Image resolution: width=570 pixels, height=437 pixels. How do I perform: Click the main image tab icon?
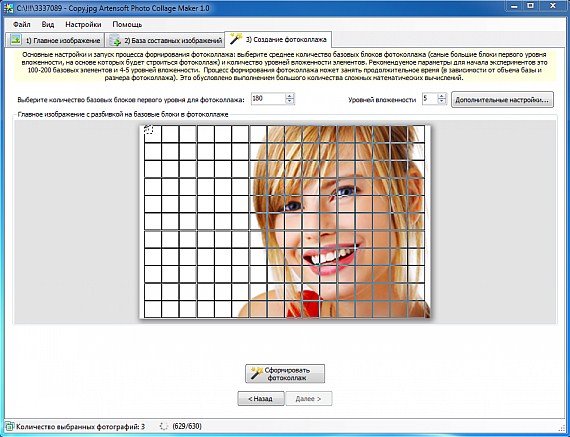(16, 39)
